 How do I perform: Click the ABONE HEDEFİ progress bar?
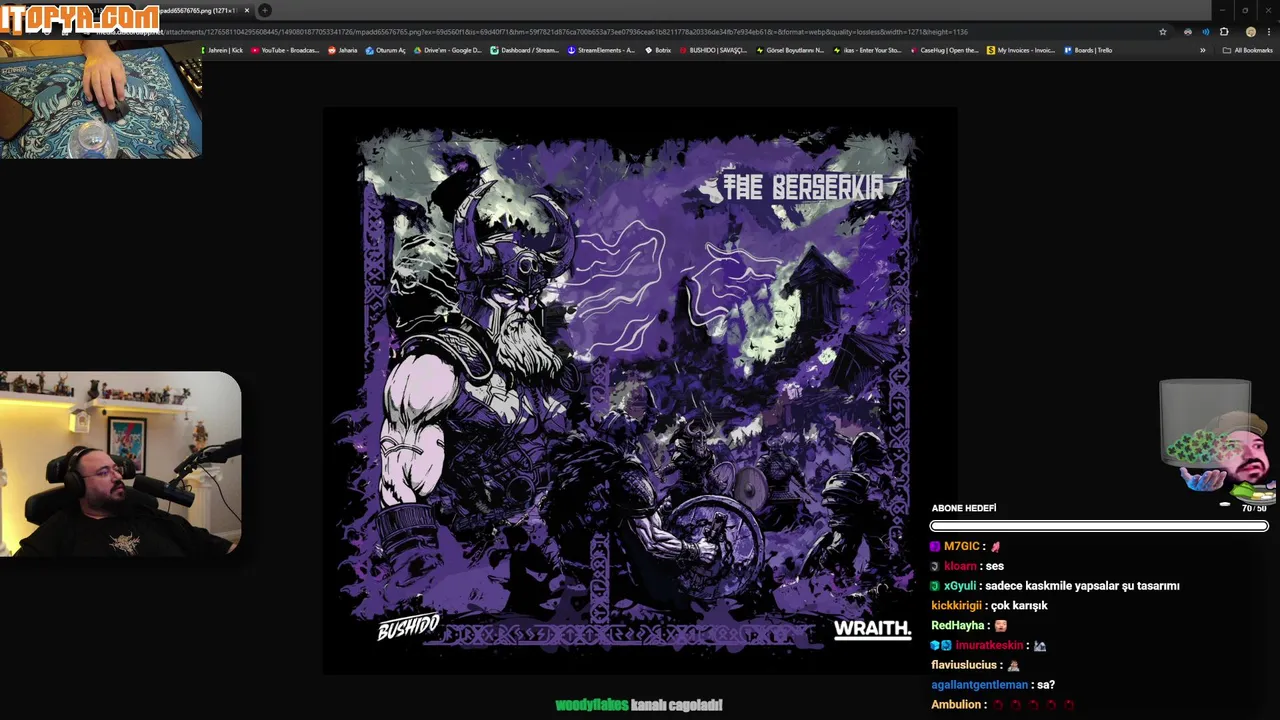click(x=1099, y=526)
